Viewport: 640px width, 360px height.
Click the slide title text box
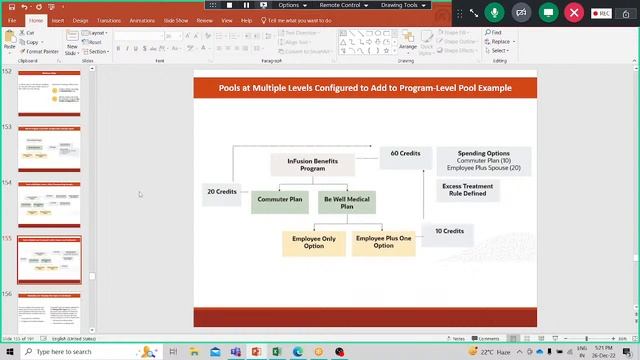coord(365,88)
